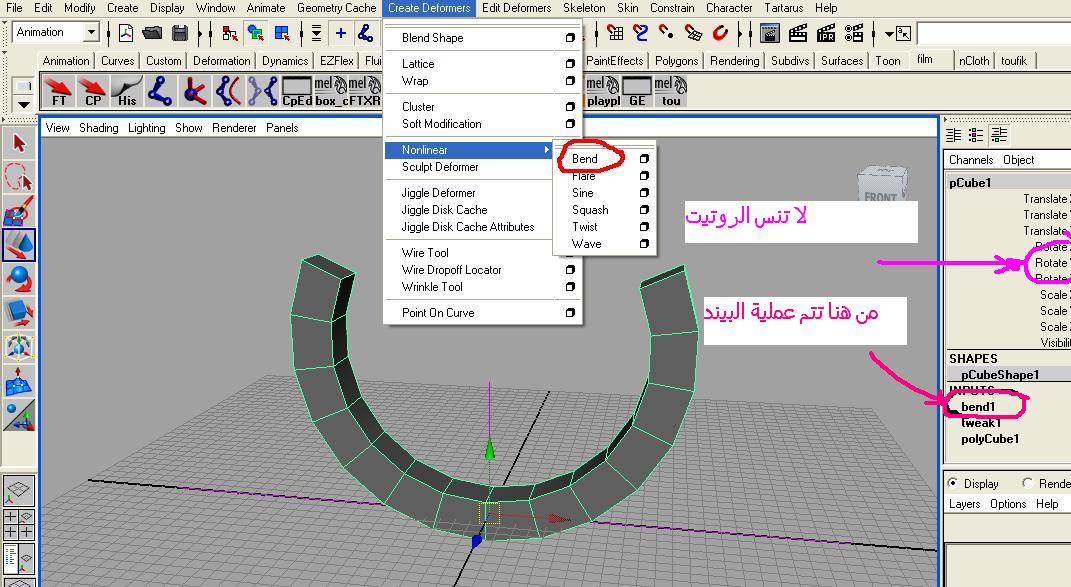Open the Rendering shelf tab

734,61
